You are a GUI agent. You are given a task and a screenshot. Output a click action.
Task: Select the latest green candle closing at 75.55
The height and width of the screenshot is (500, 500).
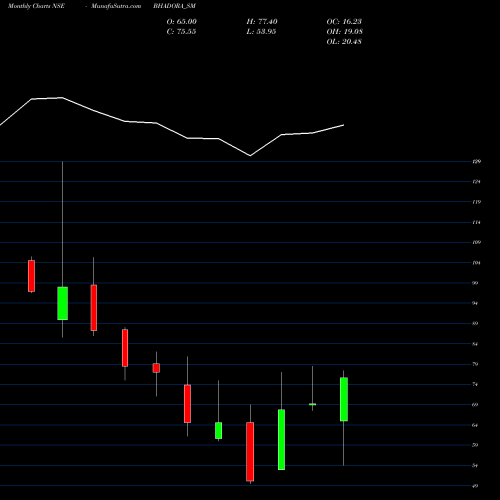point(344,399)
